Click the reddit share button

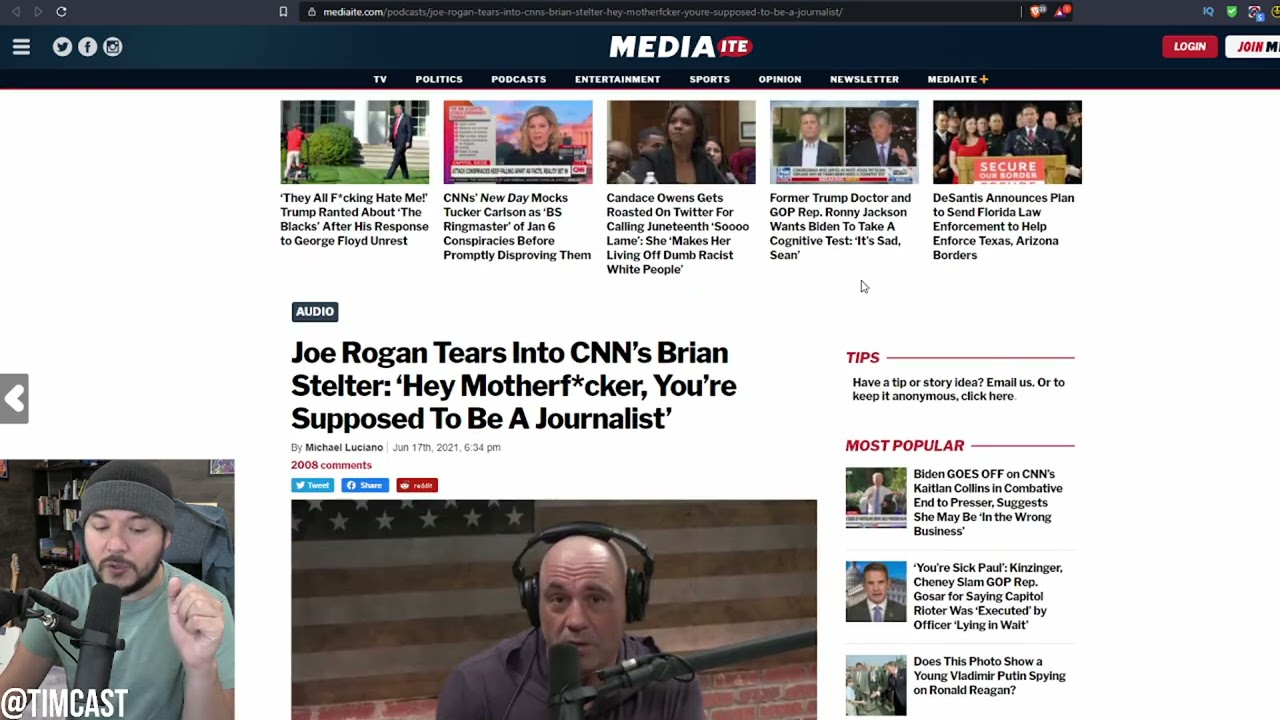click(417, 485)
